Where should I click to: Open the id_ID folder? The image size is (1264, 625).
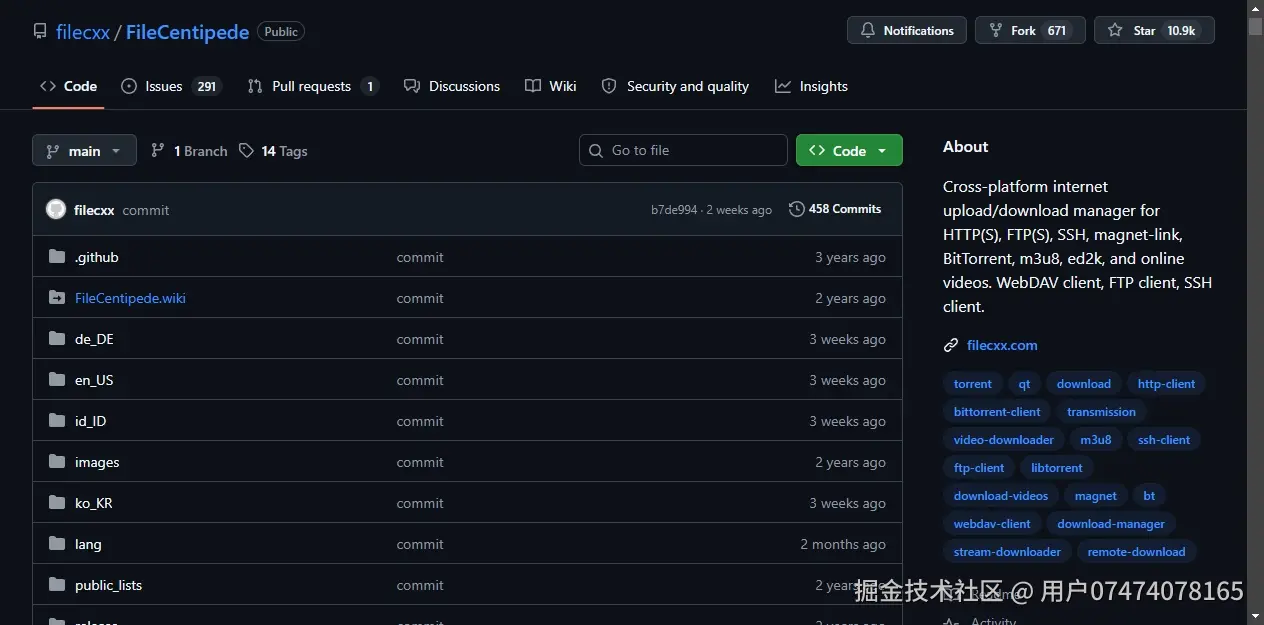pyautogui.click(x=91, y=421)
